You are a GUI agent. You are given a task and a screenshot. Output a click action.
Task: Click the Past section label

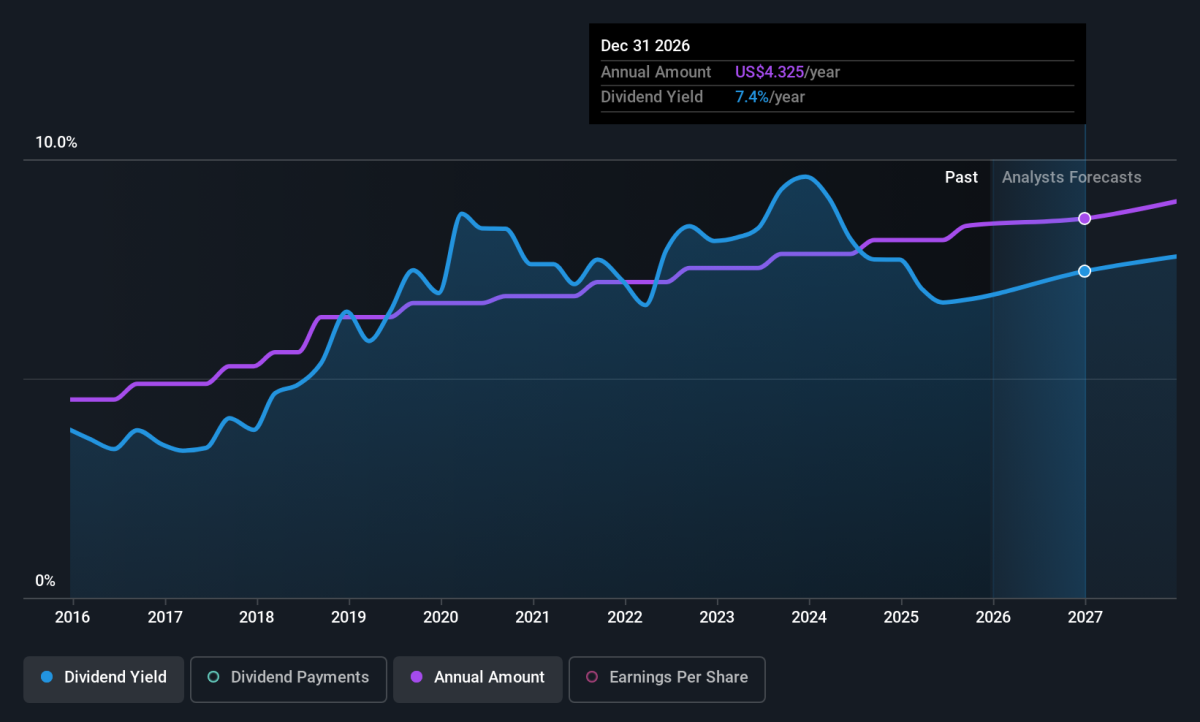961,177
